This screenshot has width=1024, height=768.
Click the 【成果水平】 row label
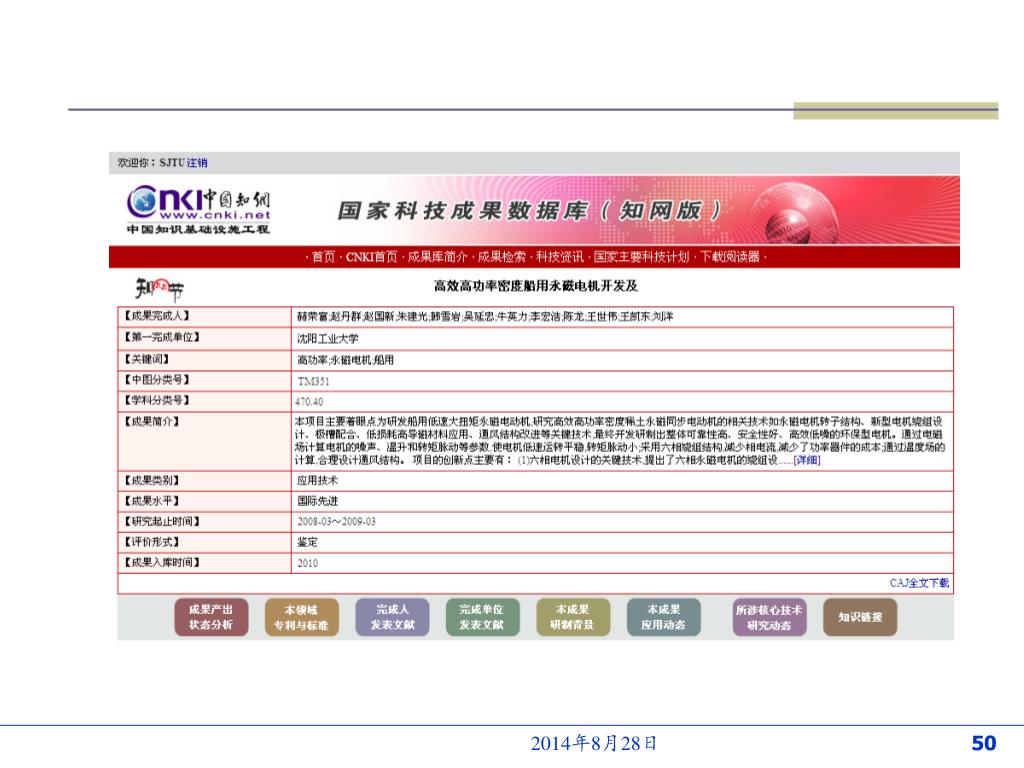(152, 501)
